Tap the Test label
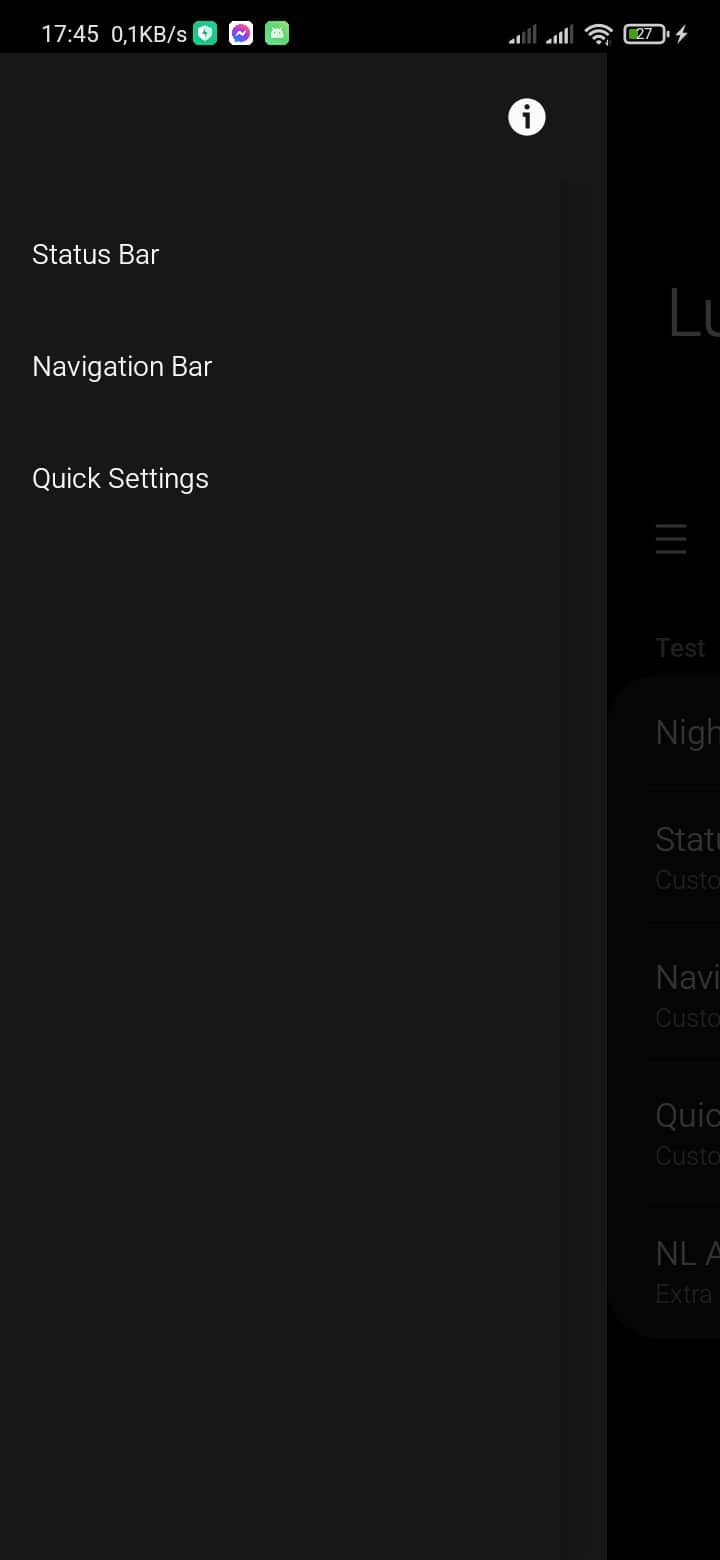The image size is (720, 1560). pyautogui.click(x=680, y=647)
